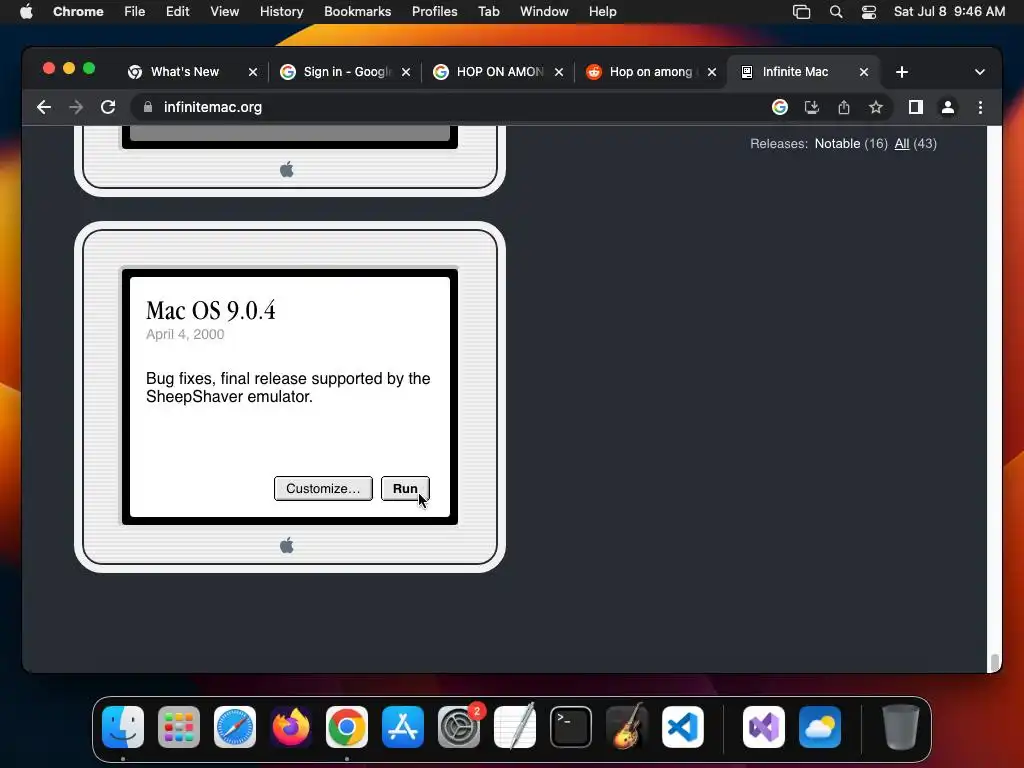The width and height of the screenshot is (1024, 768).
Task: Show All releases link
Action: (x=902, y=144)
